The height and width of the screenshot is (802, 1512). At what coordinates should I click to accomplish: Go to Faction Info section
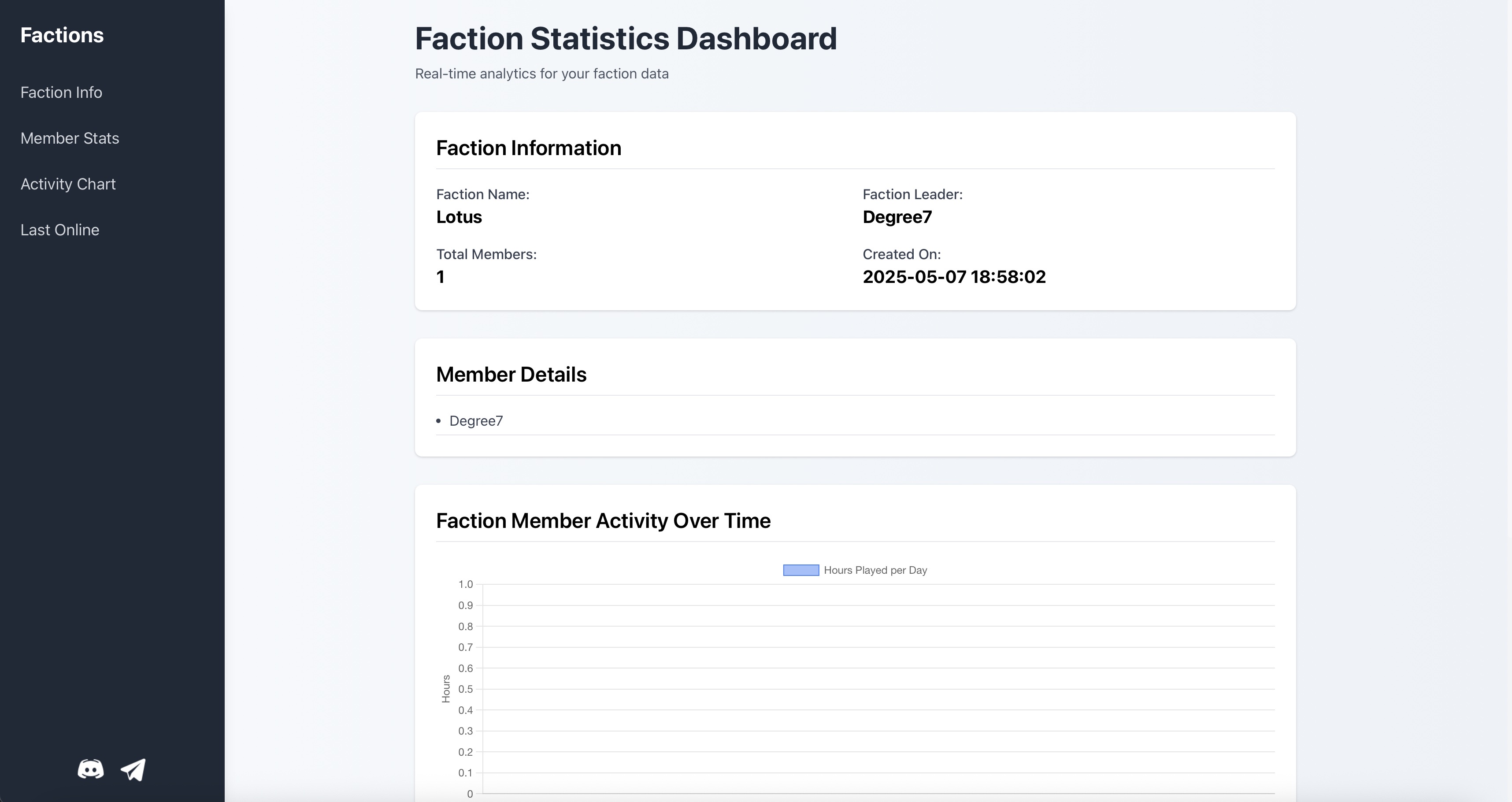pyautogui.click(x=61, y=92)
